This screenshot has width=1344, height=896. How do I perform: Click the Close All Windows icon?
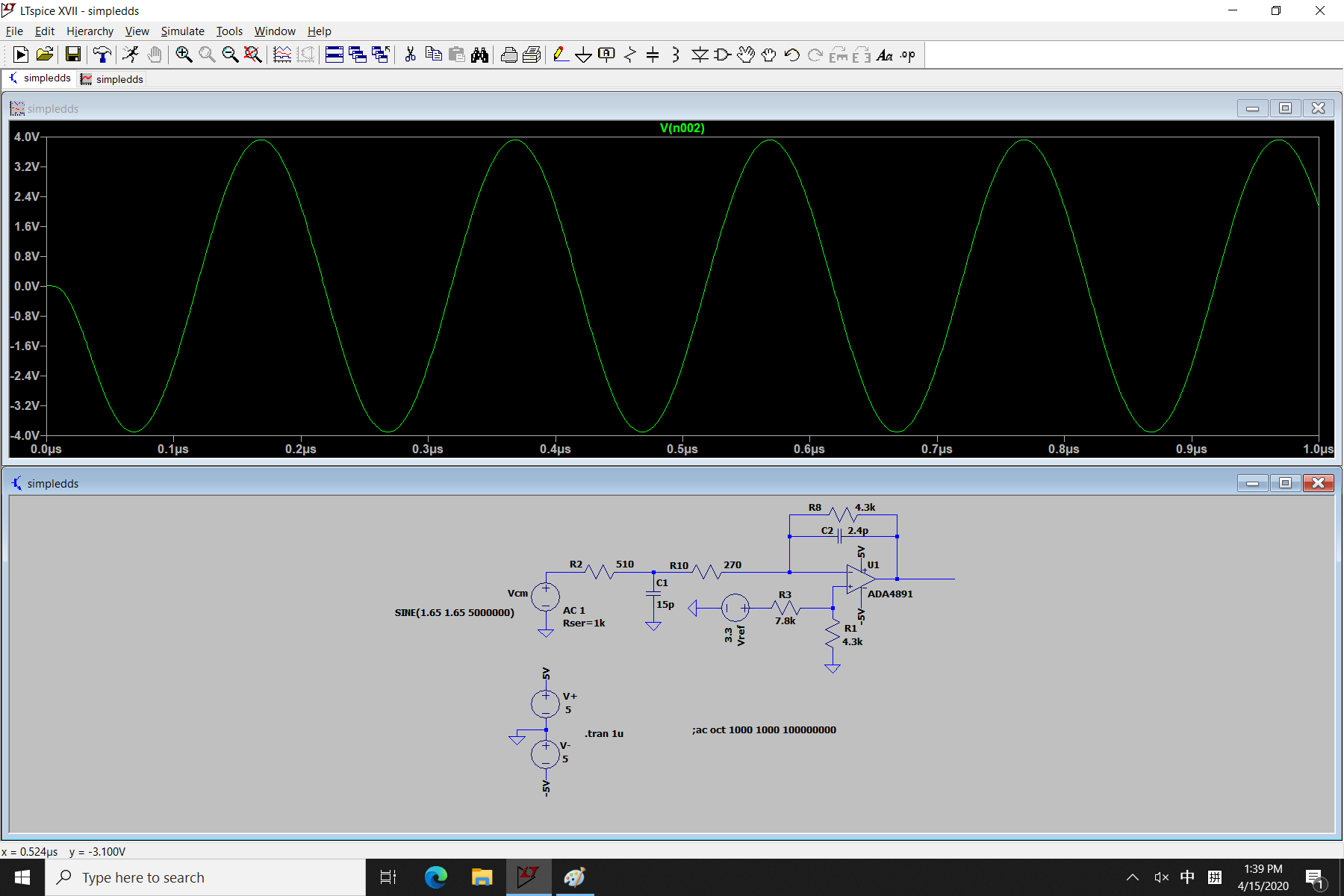coord(381,55)
